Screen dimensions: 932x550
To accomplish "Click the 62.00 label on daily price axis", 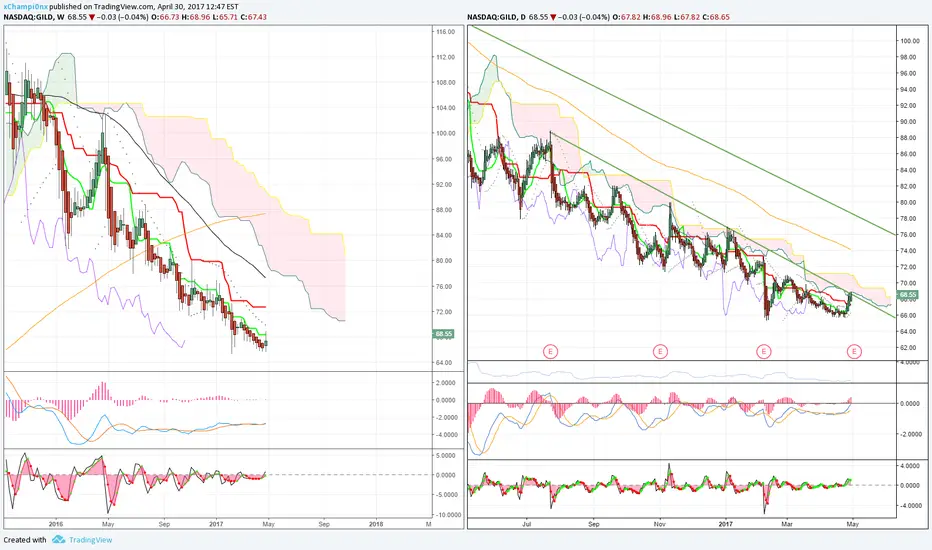I will tap(908, 348).
